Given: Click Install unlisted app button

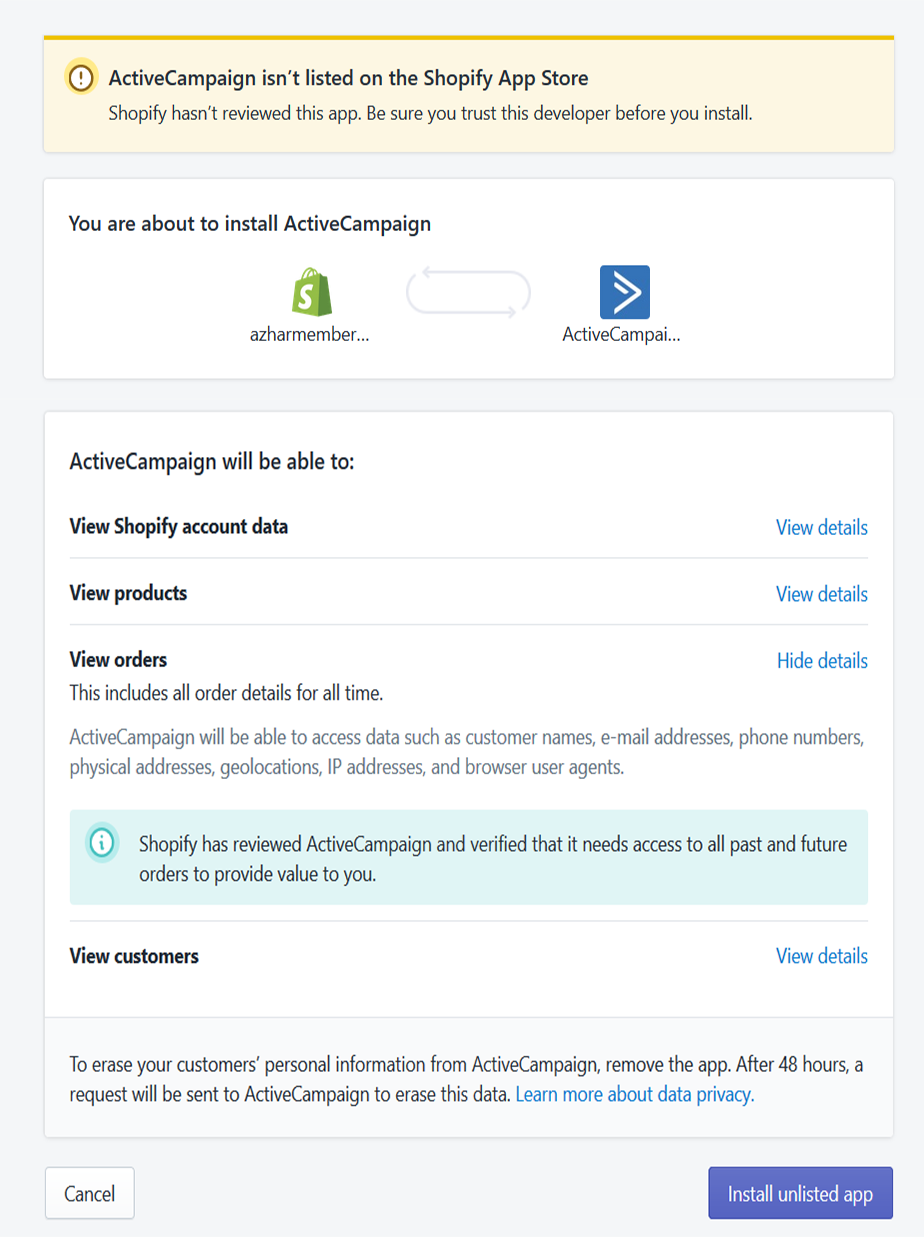Looking at the screenshot, I should [800, 1193].
